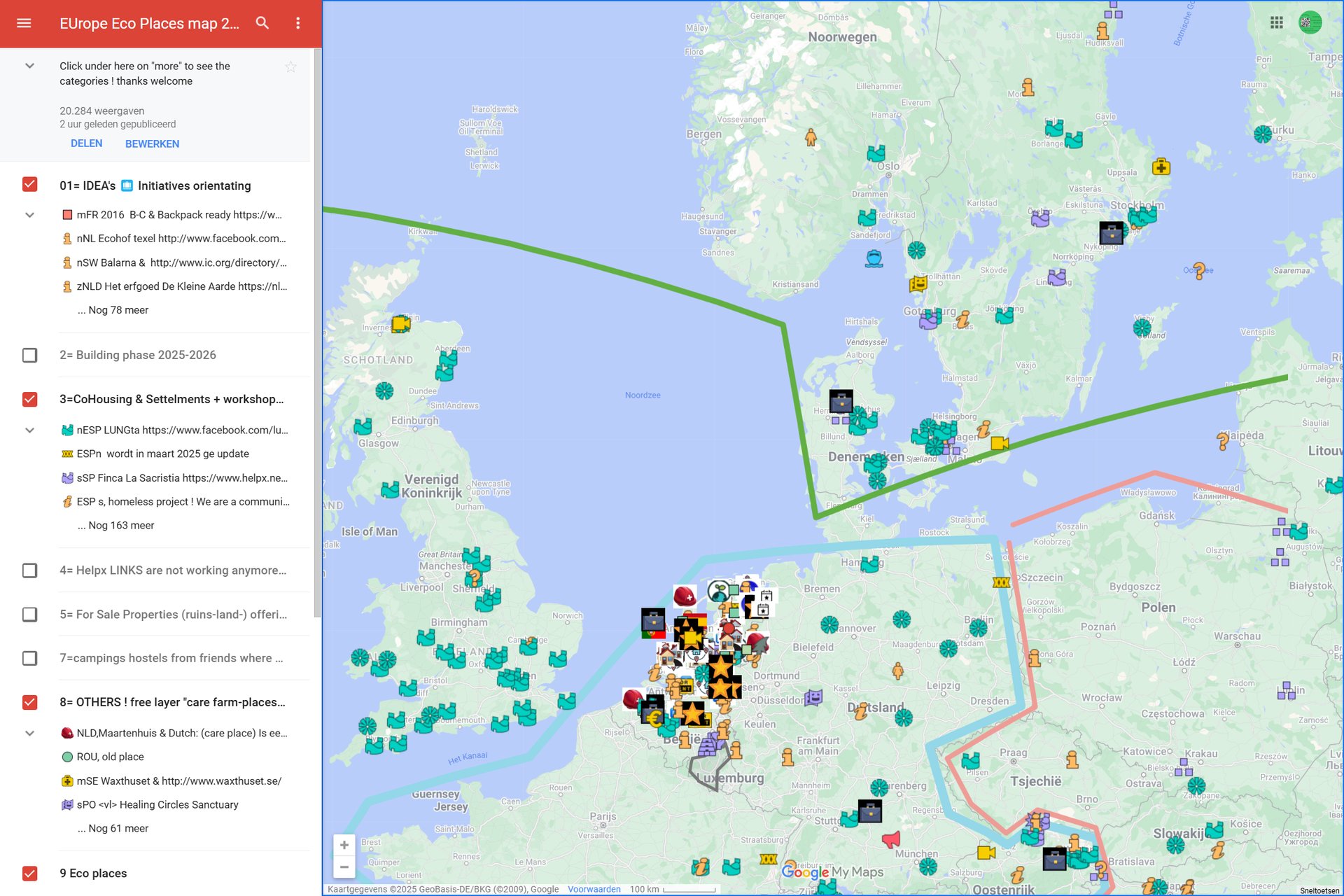The image size is (1344, 896).
Task: Click yellow first-aid marker near Uppsala
Action: (1161, 167)
